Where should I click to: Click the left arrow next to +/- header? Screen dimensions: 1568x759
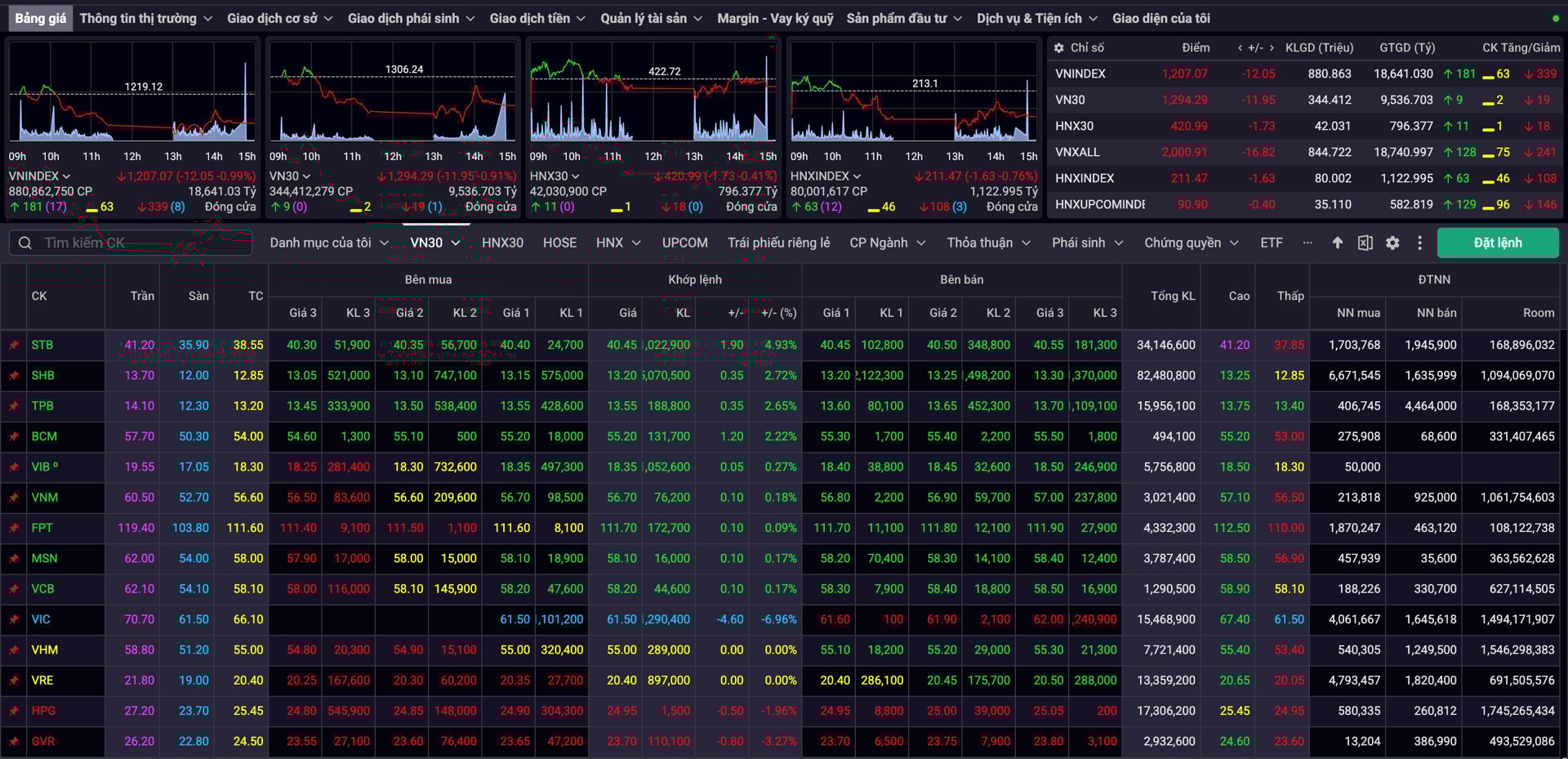point(1241,48)
